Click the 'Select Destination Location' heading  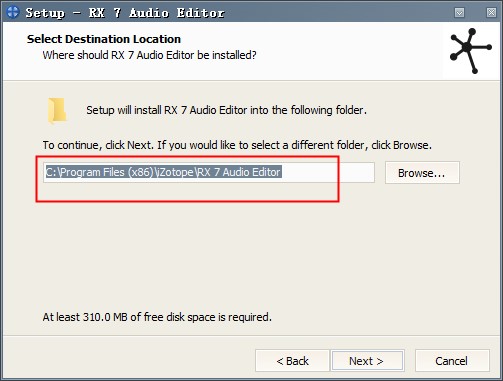coord(104,39)
